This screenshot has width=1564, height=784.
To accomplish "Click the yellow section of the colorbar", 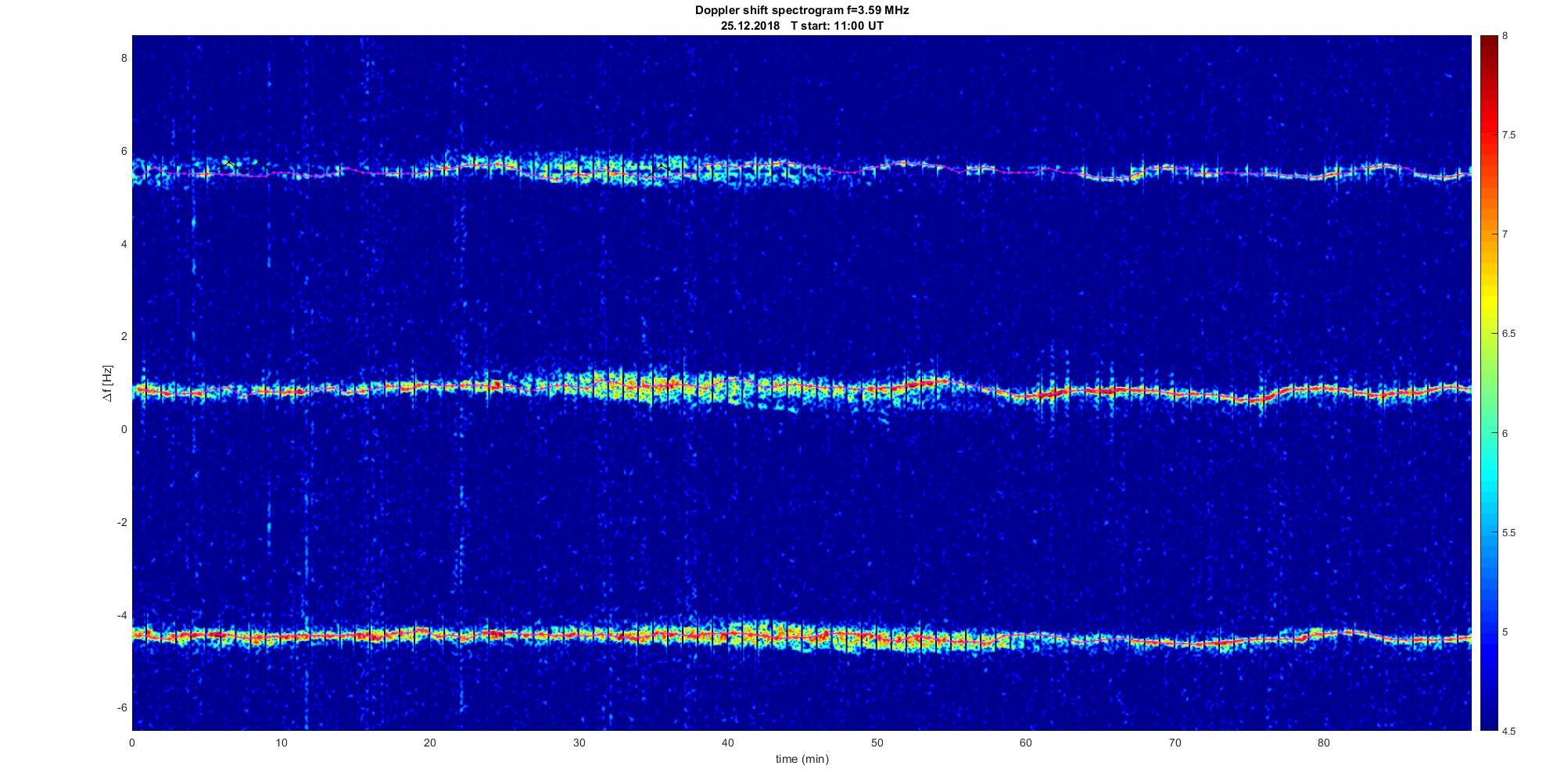I will point(1488,301).
